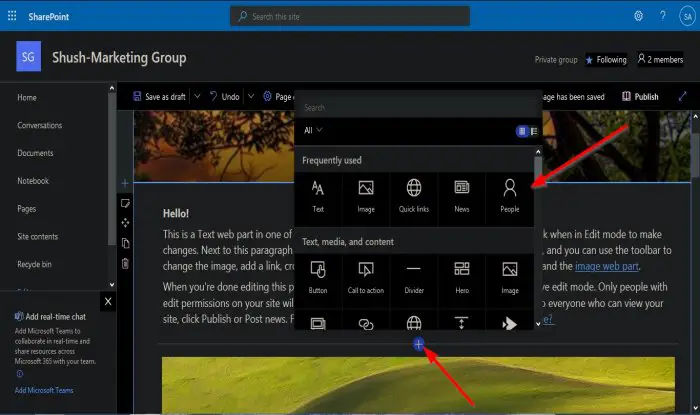Click the Undo button
This screenshot has height=415, width=700.
(225, 96)
